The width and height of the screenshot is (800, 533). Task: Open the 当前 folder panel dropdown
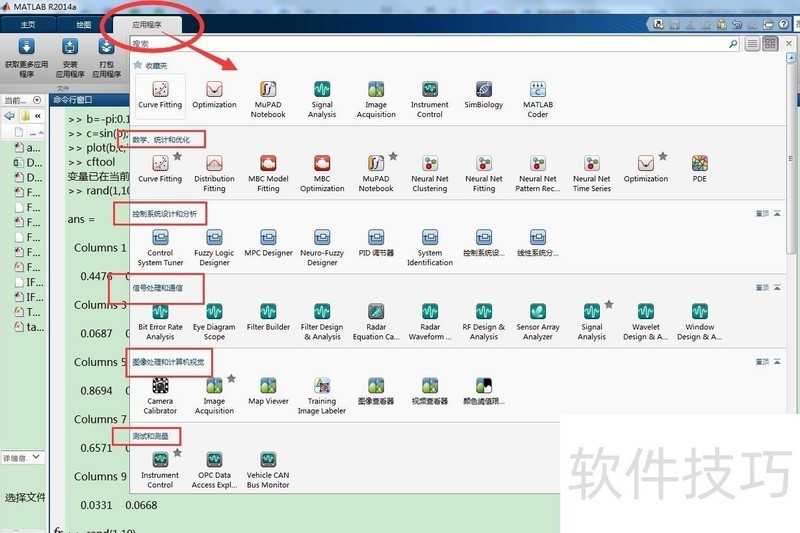click(x=37, y=100)
